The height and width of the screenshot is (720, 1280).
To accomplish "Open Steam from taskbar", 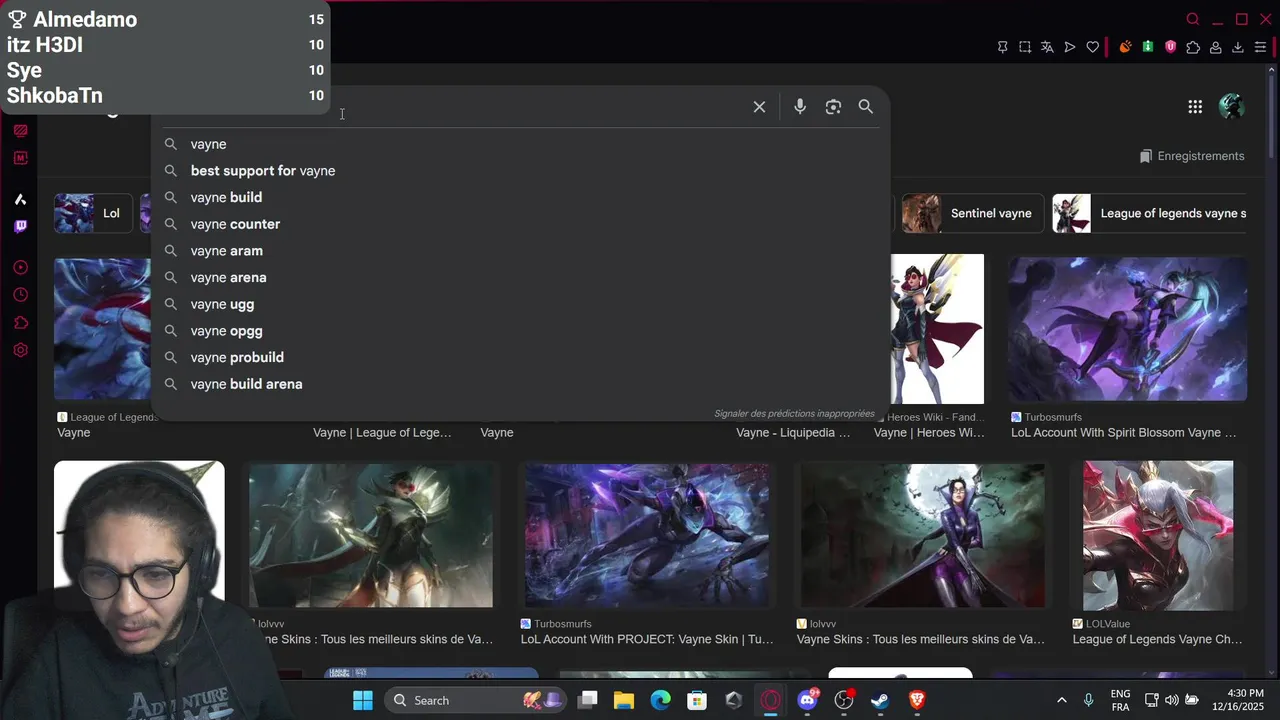I will (x=880, y=700).
